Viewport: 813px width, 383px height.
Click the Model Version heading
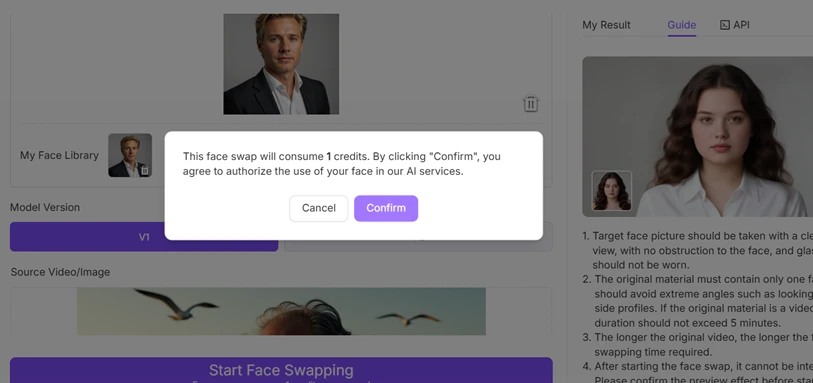[45, 207]
